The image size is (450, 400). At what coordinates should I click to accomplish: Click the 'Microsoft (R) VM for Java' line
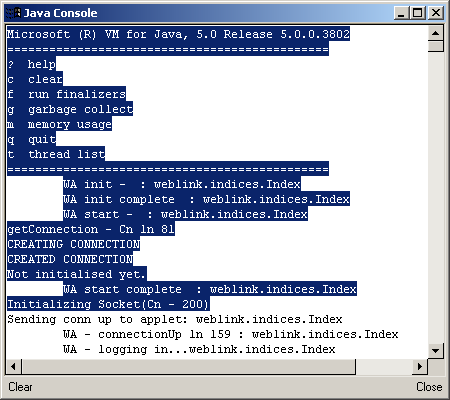click(178, 34)
